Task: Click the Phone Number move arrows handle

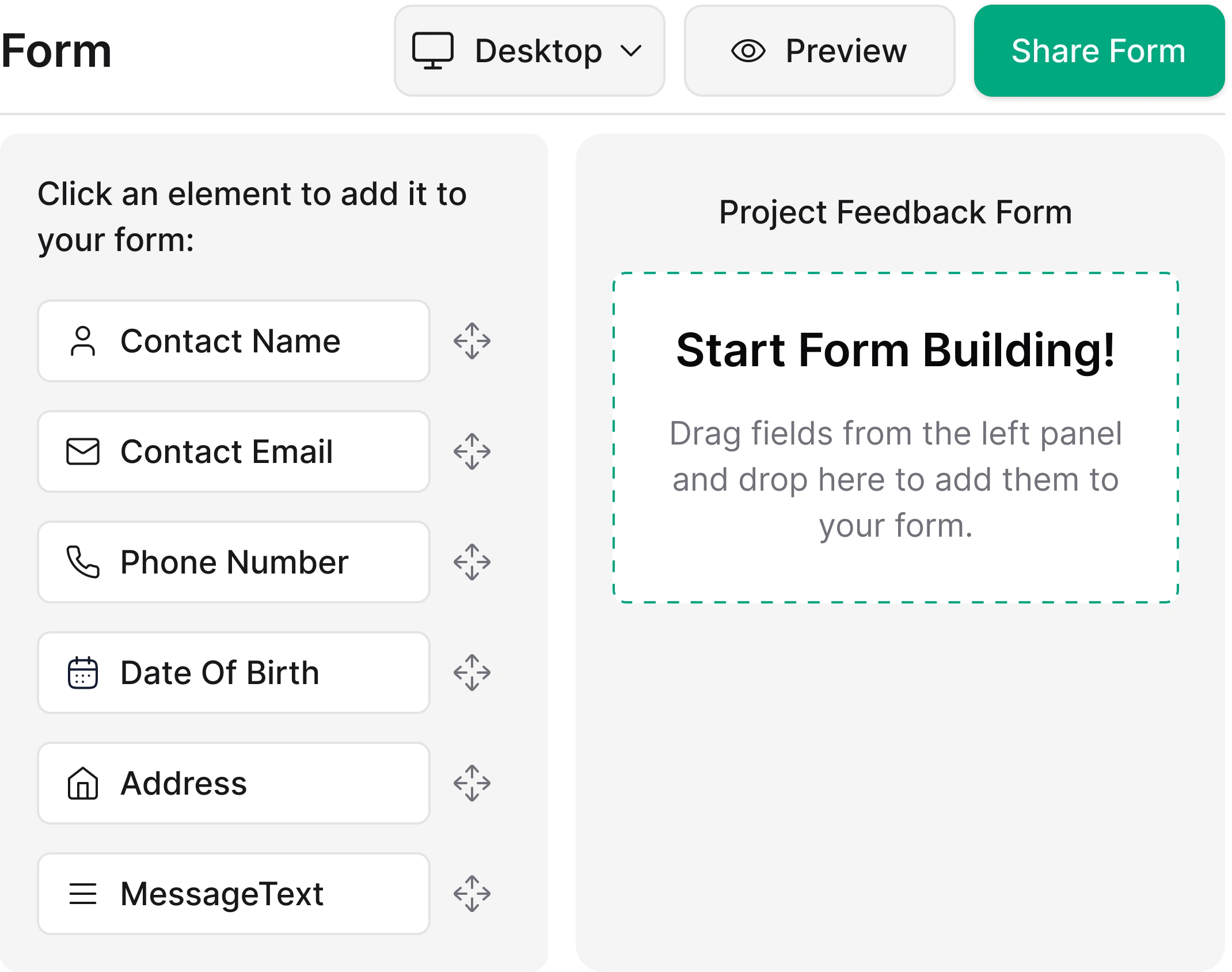Action: pos(472,561)
